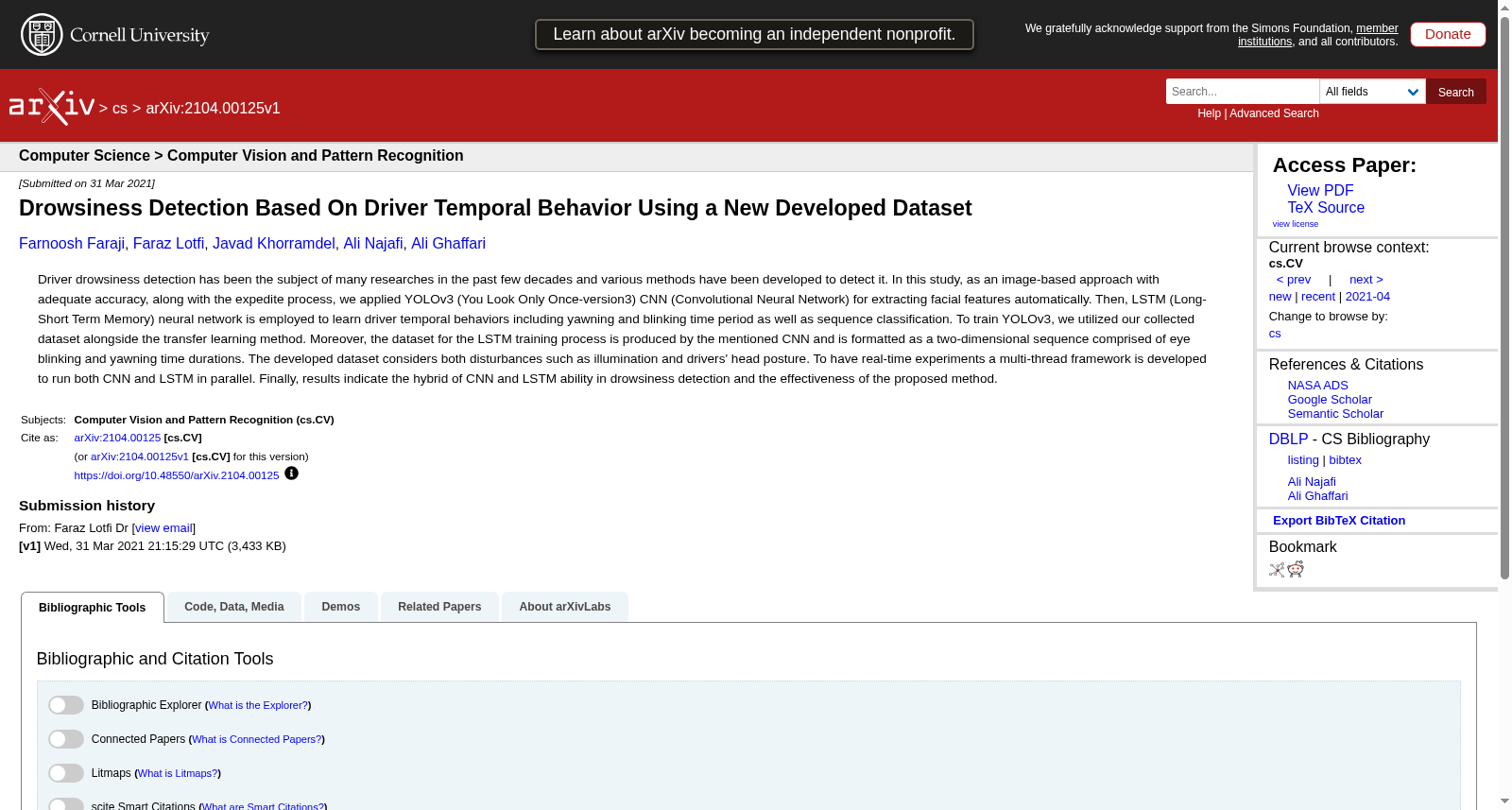Viewport: 1512px width, 810px height.
Task: Click the bibtex link
Action: 1345,460
